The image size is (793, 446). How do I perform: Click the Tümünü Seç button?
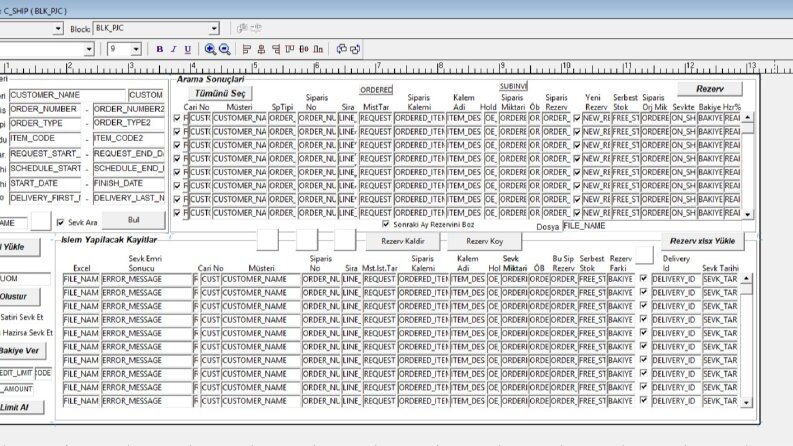[220, 94]
